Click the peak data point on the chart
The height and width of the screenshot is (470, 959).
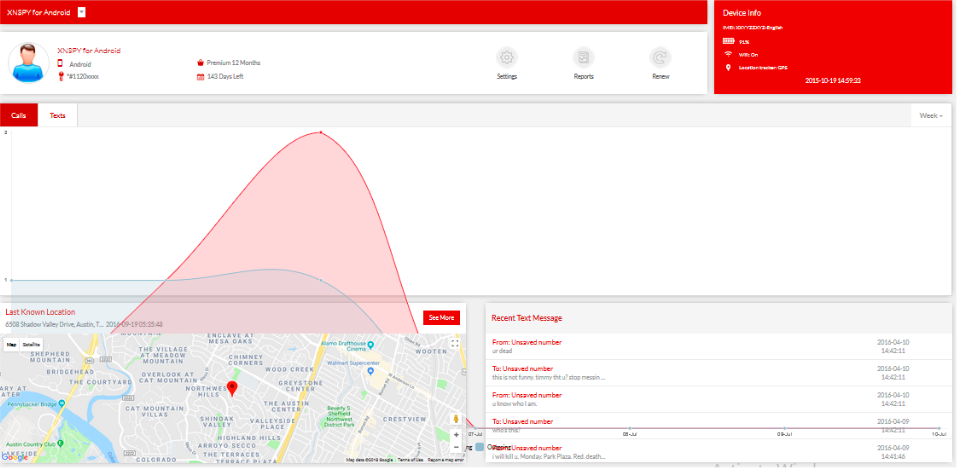tap(321, 132)
